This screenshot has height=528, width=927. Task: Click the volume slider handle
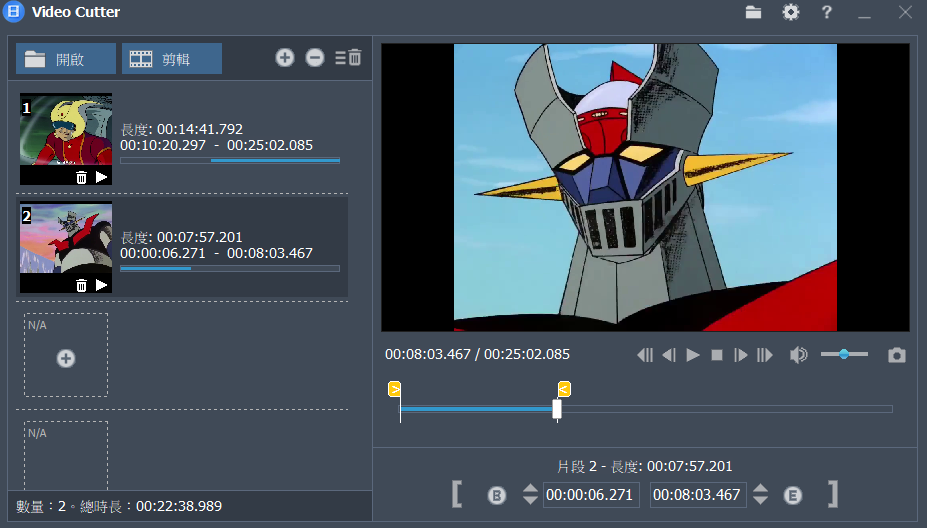(845, 354)
